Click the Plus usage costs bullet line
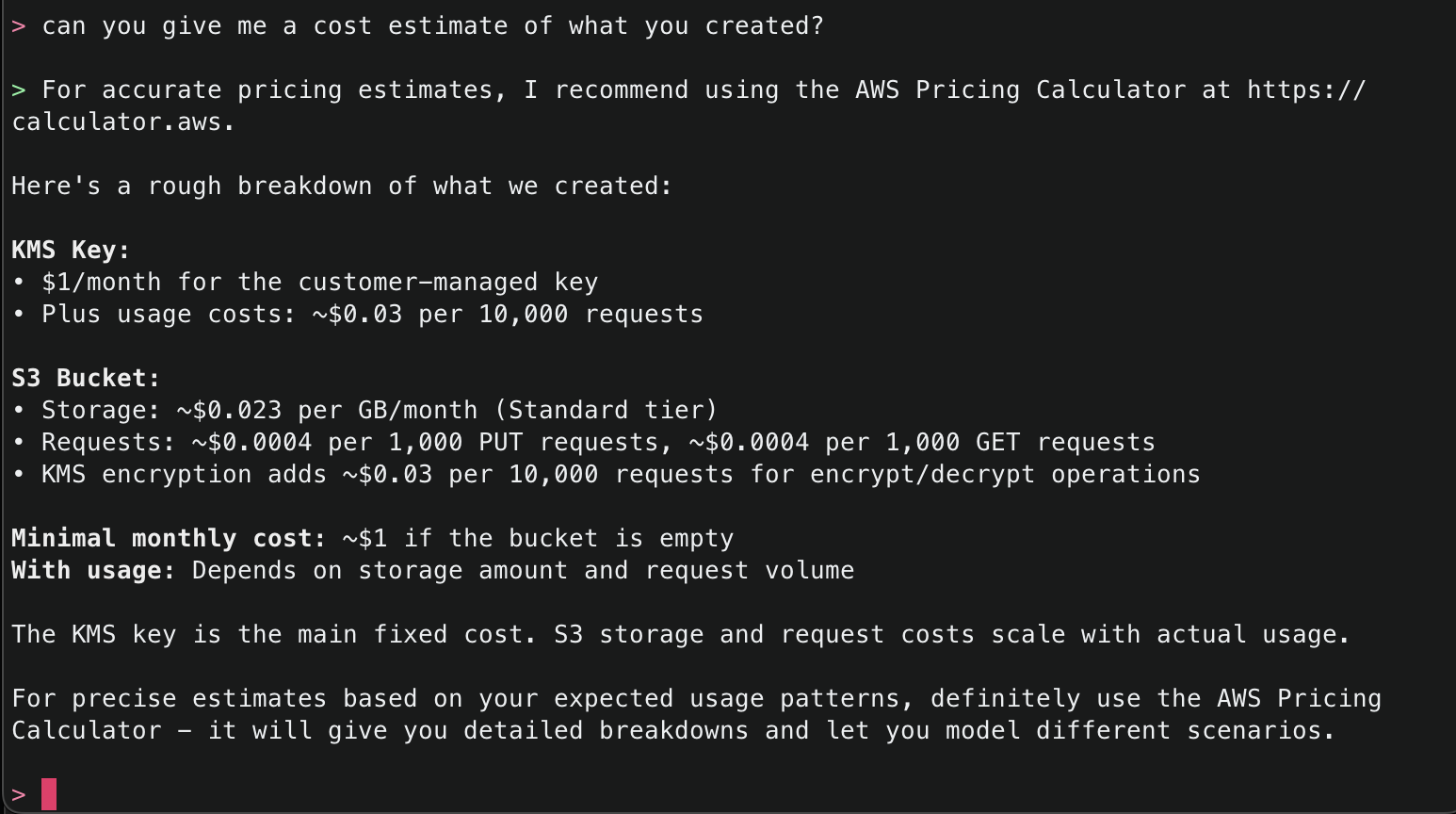This screenshot has width=1456, height=814. pos(372,315)
